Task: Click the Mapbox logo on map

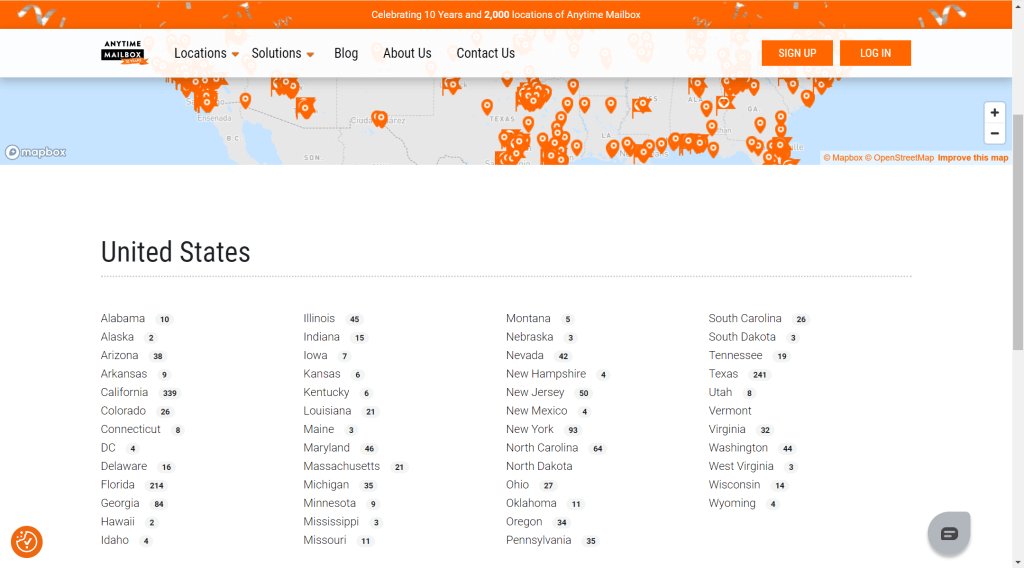Action: (x=36, y=152)
